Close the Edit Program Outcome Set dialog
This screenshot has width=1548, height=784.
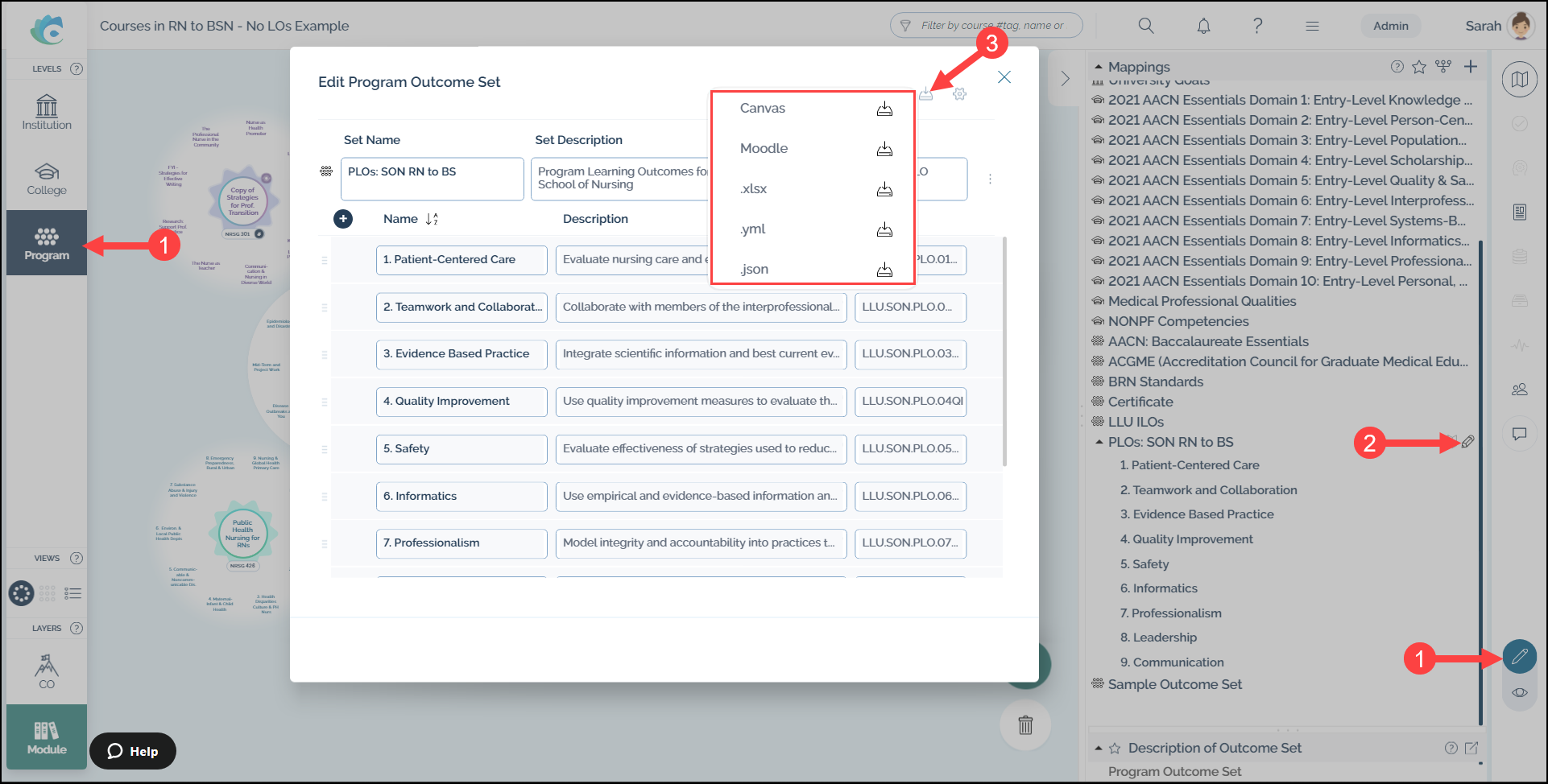click(x=1004, y=77)
